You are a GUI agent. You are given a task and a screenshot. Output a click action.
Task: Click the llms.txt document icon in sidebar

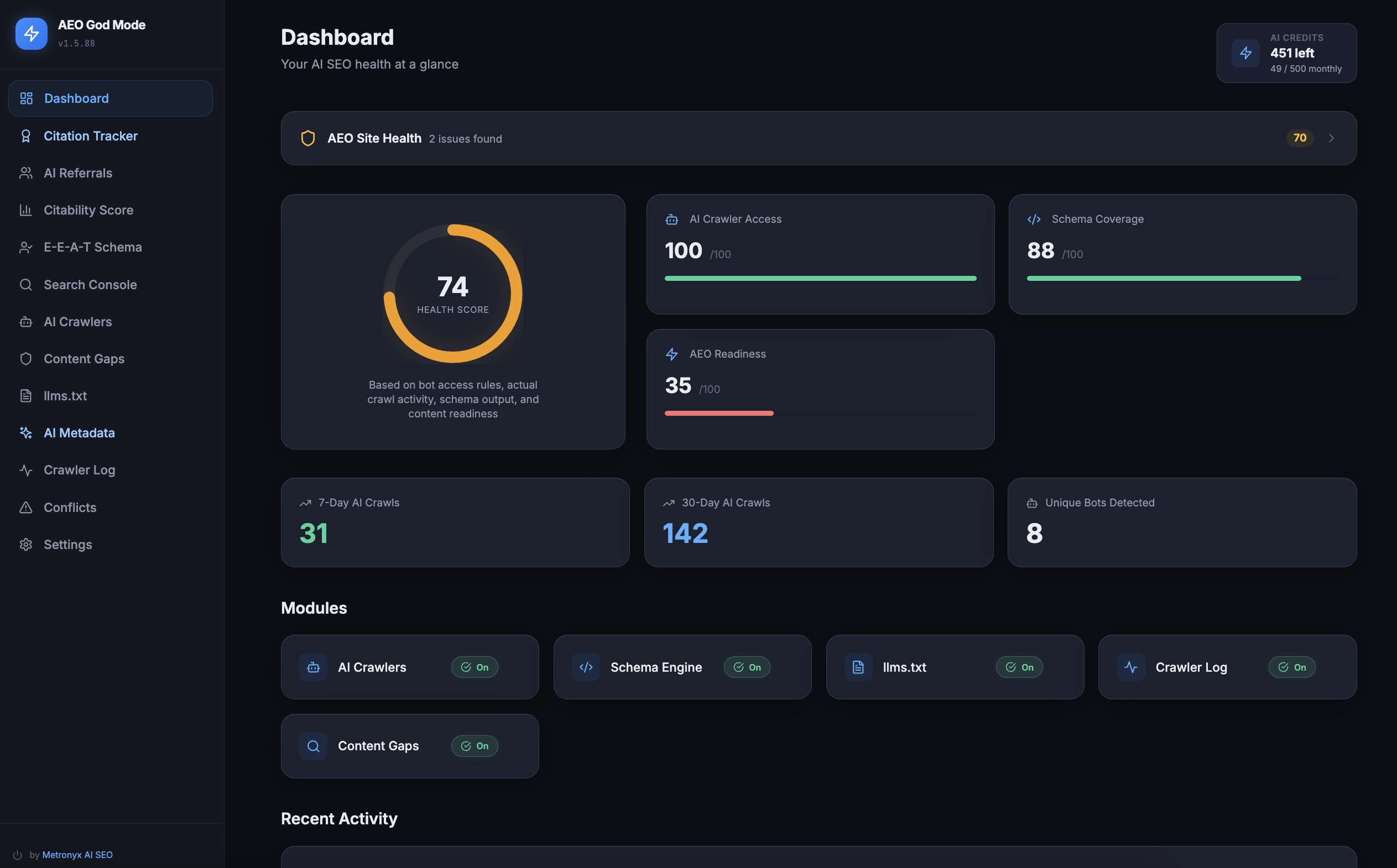click(x=26, y=395)
